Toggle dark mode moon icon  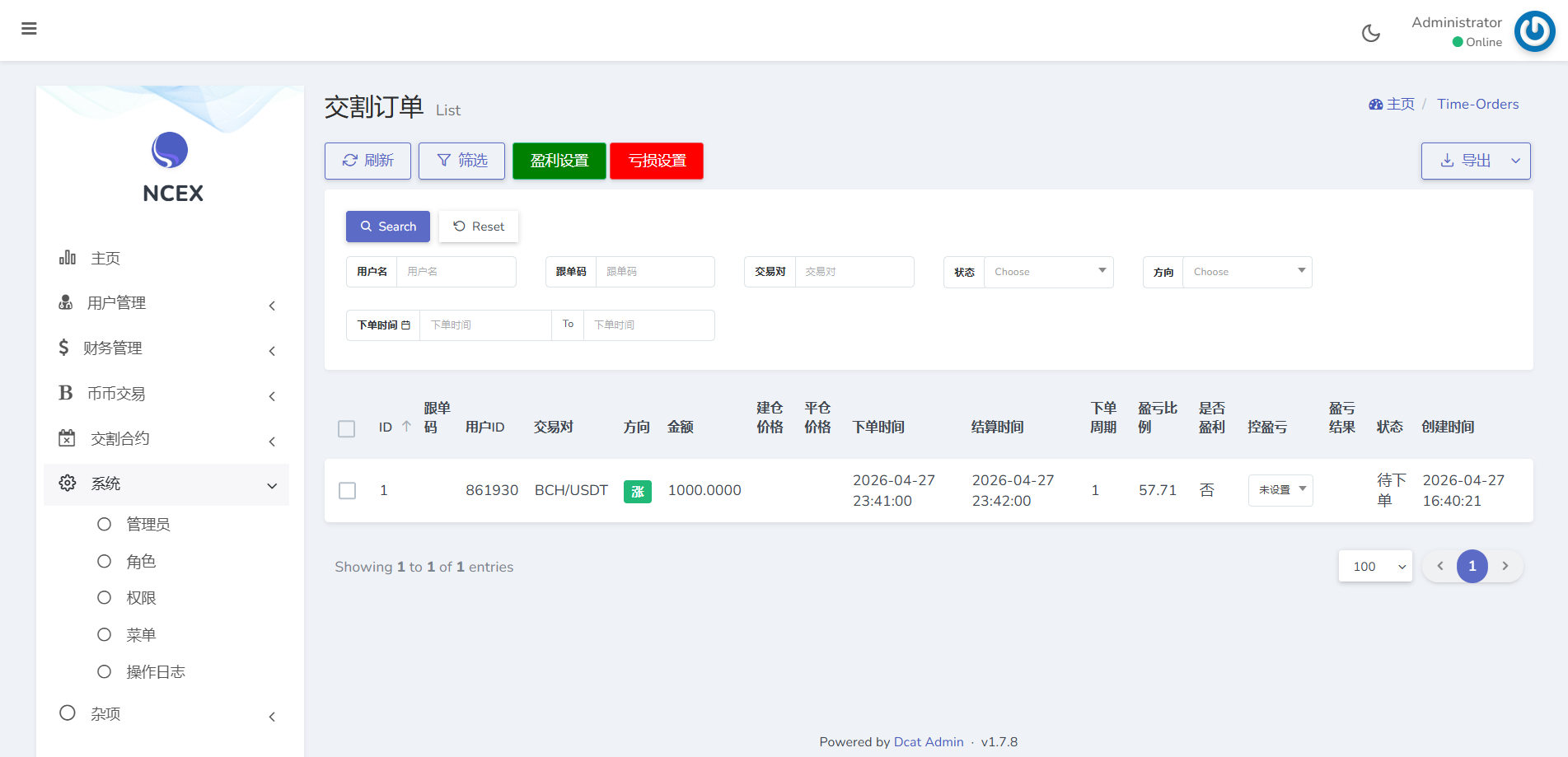click(x=1371, y=33)
